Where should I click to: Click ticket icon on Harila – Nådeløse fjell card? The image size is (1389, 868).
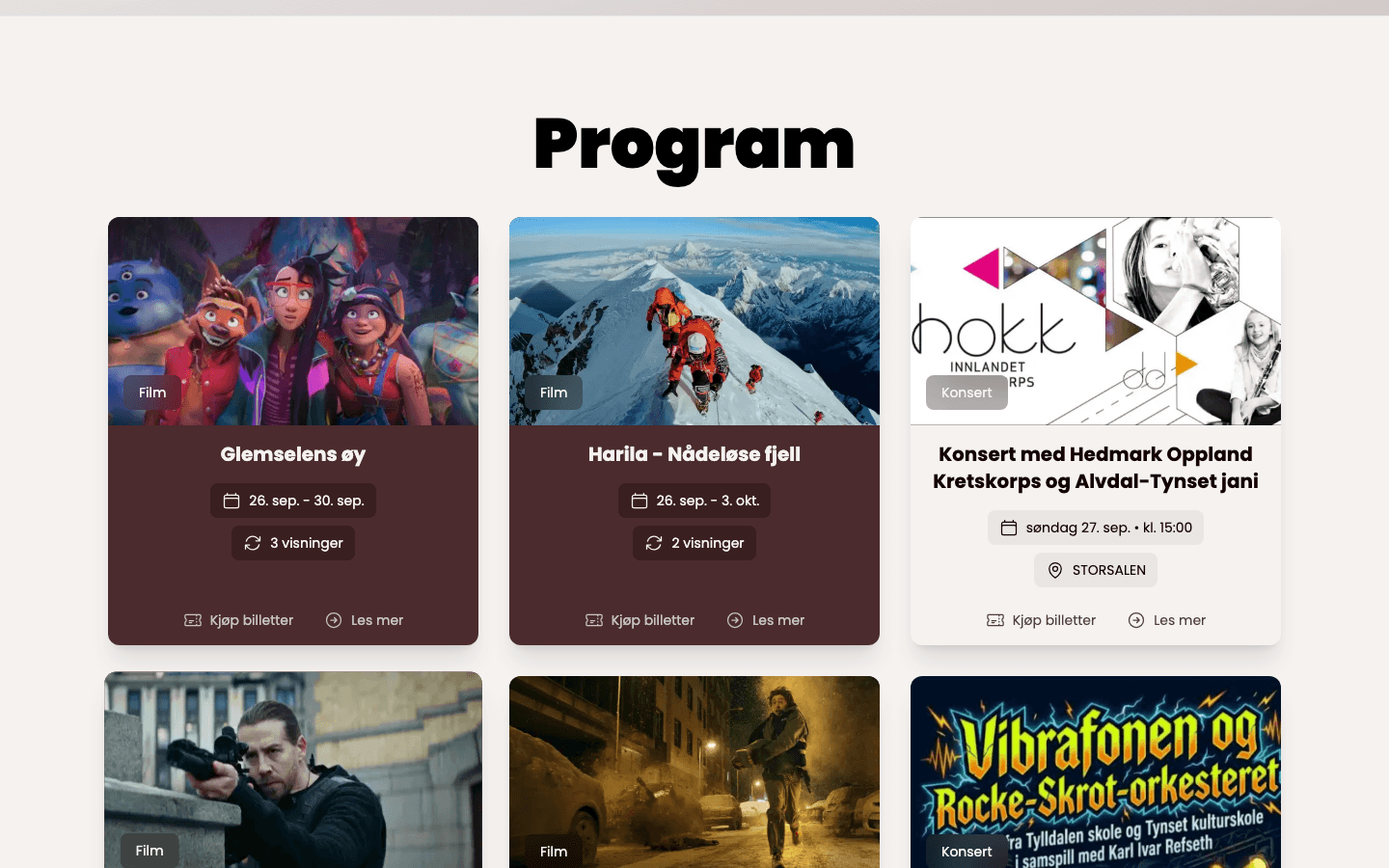(594, 620)
